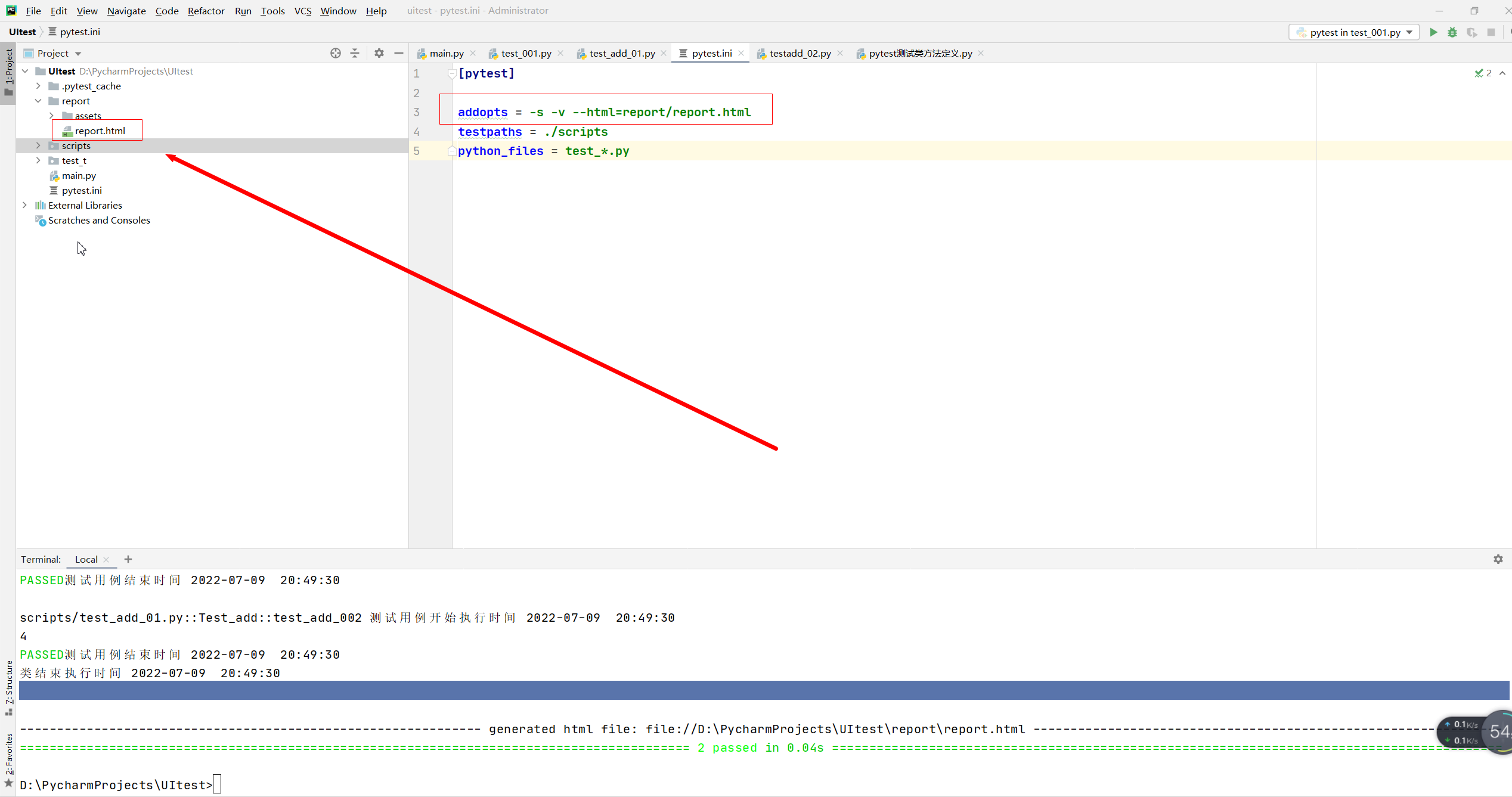Add new terminal session with plus icon
Image resolution: width=1512 pixels, height=797 pixels.
click(128, 559)
